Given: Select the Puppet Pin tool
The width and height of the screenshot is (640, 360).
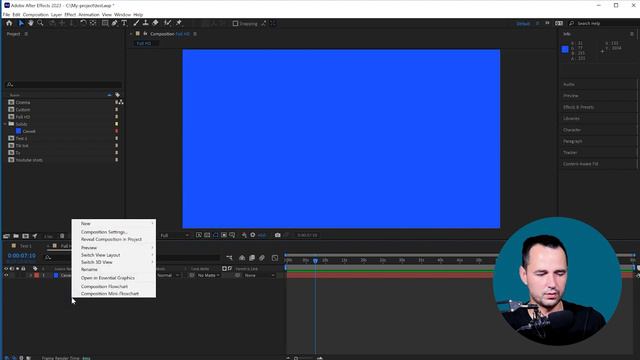Looking at the screenshot, I should (x=178, y=23).
